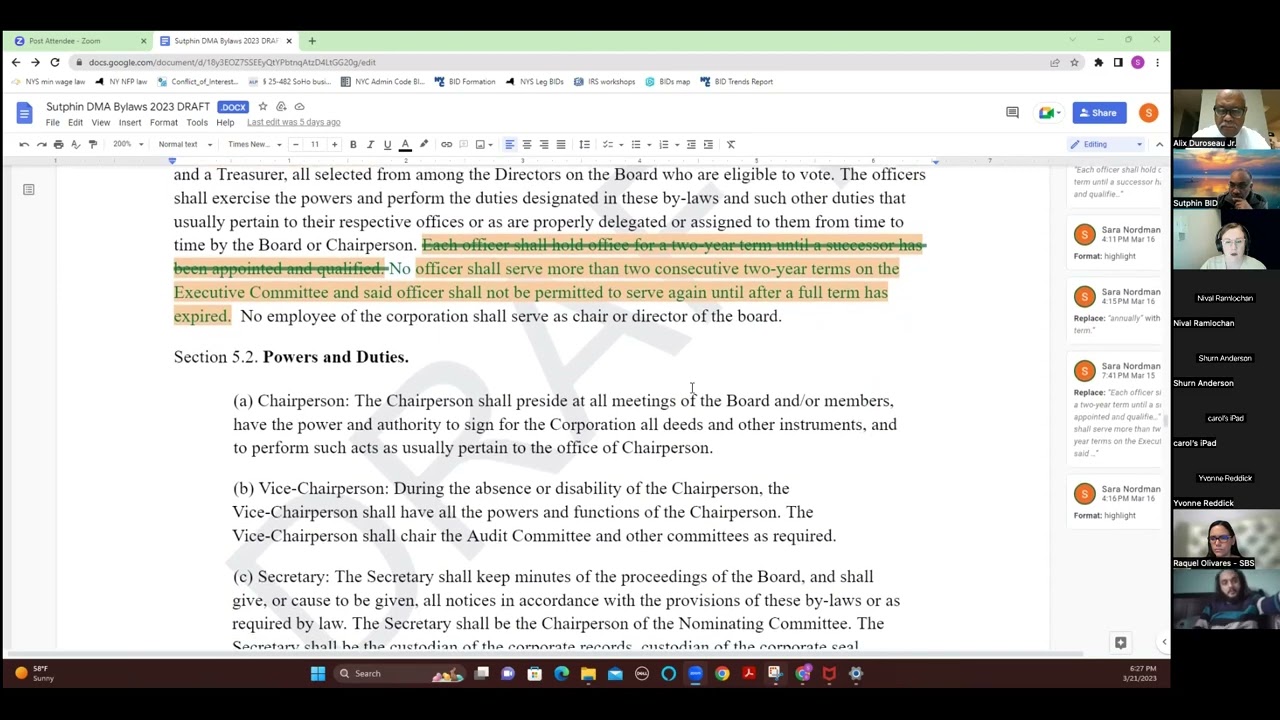
Task: Check the document cloud save status
Action: click(x=299, y=106)
